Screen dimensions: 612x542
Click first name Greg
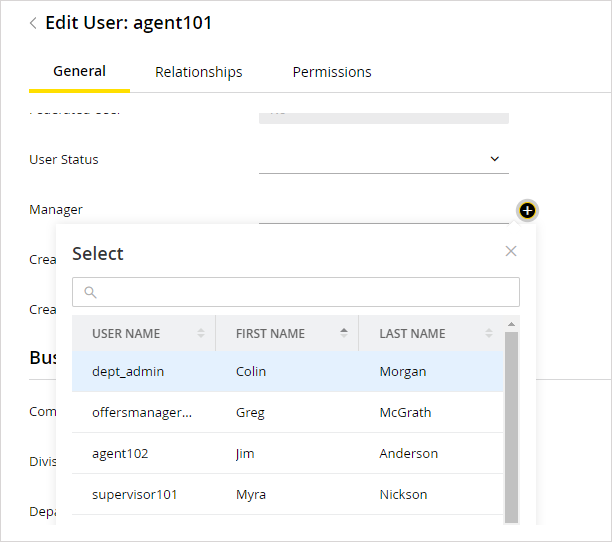pyautogui.click(x=250, y=413)
